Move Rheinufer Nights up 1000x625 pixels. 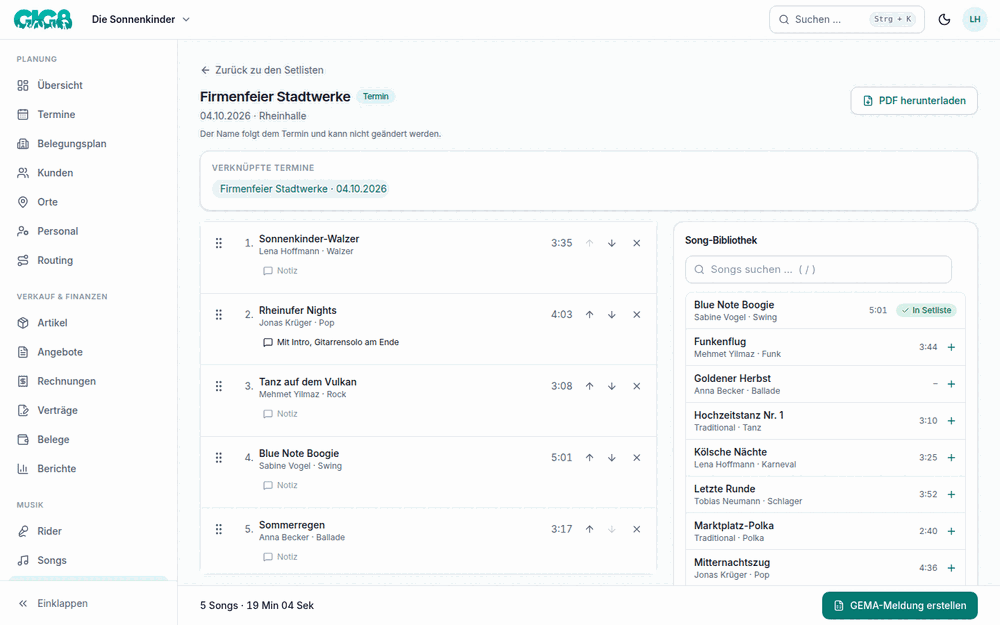pyautogui.click(x=589, y=314)
